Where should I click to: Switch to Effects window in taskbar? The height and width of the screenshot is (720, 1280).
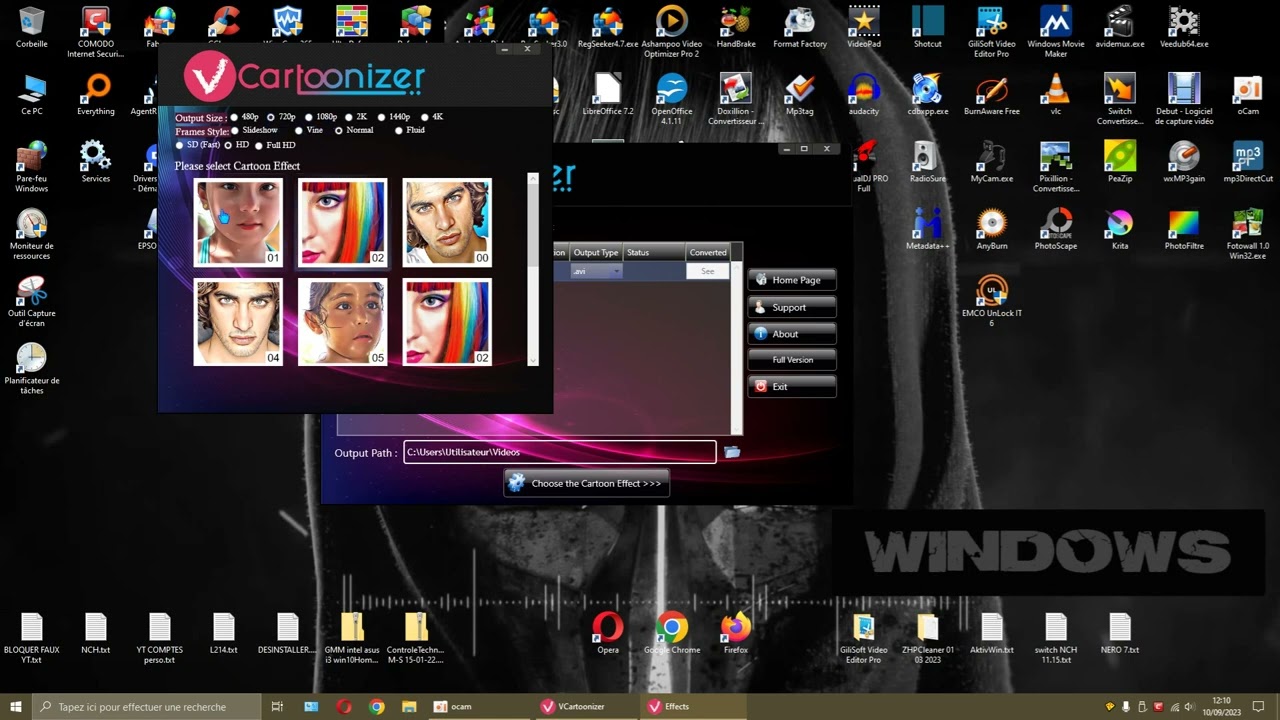coord(692,706)
